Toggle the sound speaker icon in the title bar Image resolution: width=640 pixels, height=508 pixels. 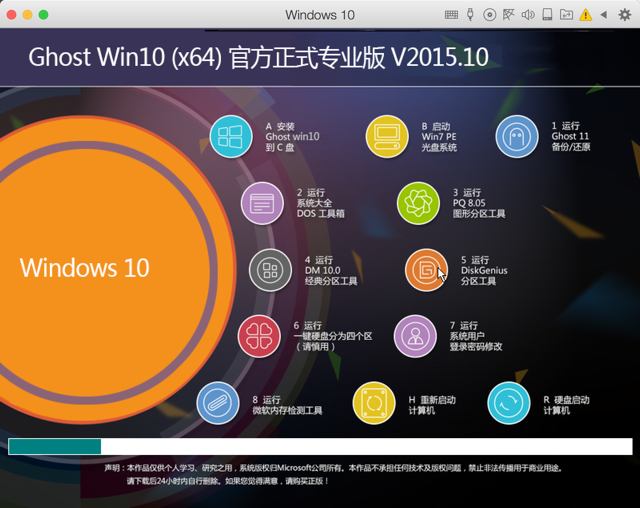pyautogui.click(x=528, y=15)
